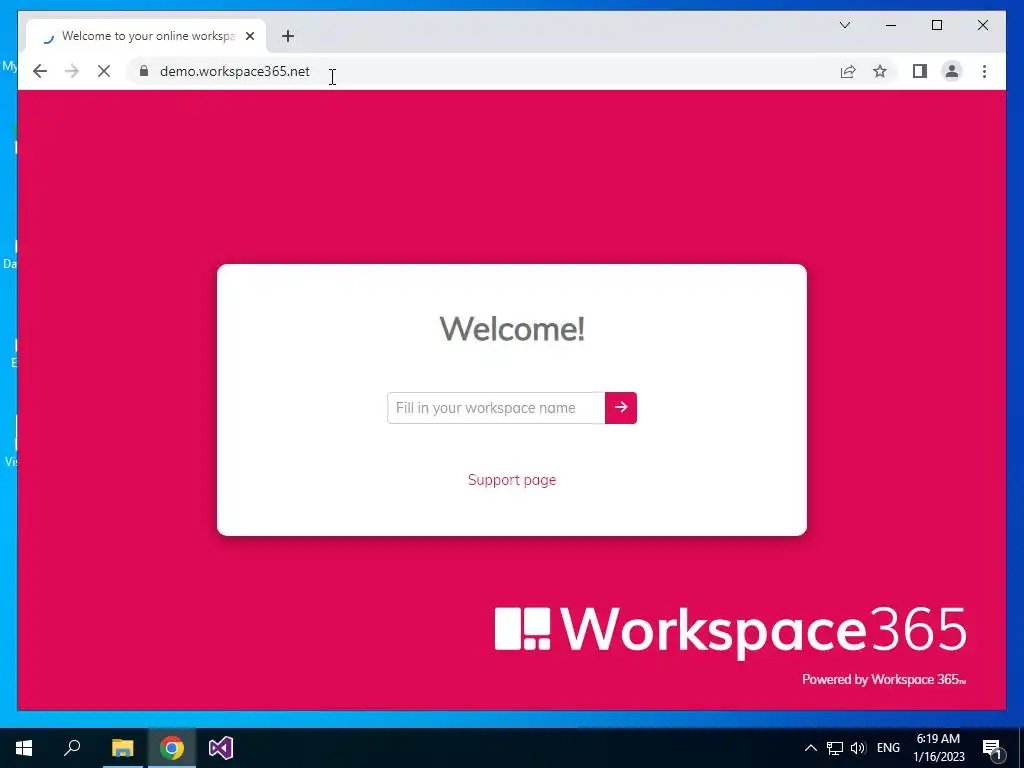
Task: Open the notification center icon
Action: [992, 748]
